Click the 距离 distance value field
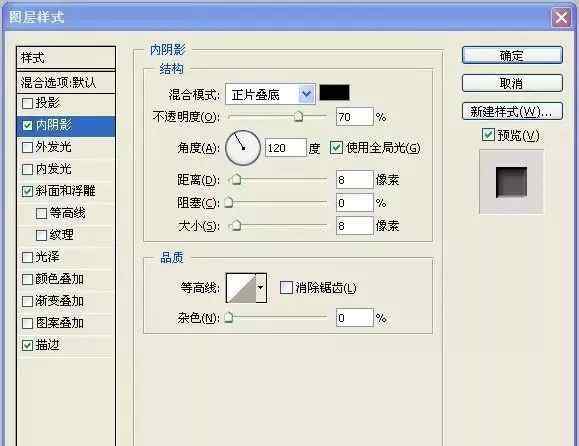This screenshot has height=446, width=579. 354,180
